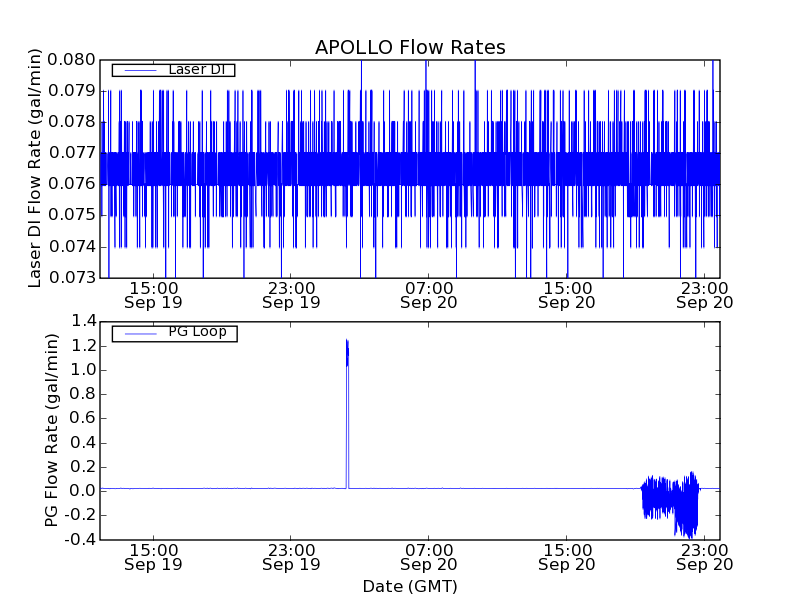800x600 pixels.
Task: Select the PG Loop legend entry
Action: tap(197, 332)
